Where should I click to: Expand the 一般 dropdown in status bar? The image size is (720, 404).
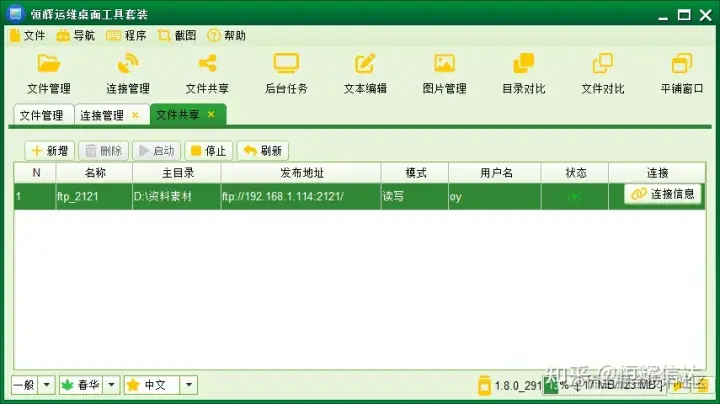click(x=46, y=385)
